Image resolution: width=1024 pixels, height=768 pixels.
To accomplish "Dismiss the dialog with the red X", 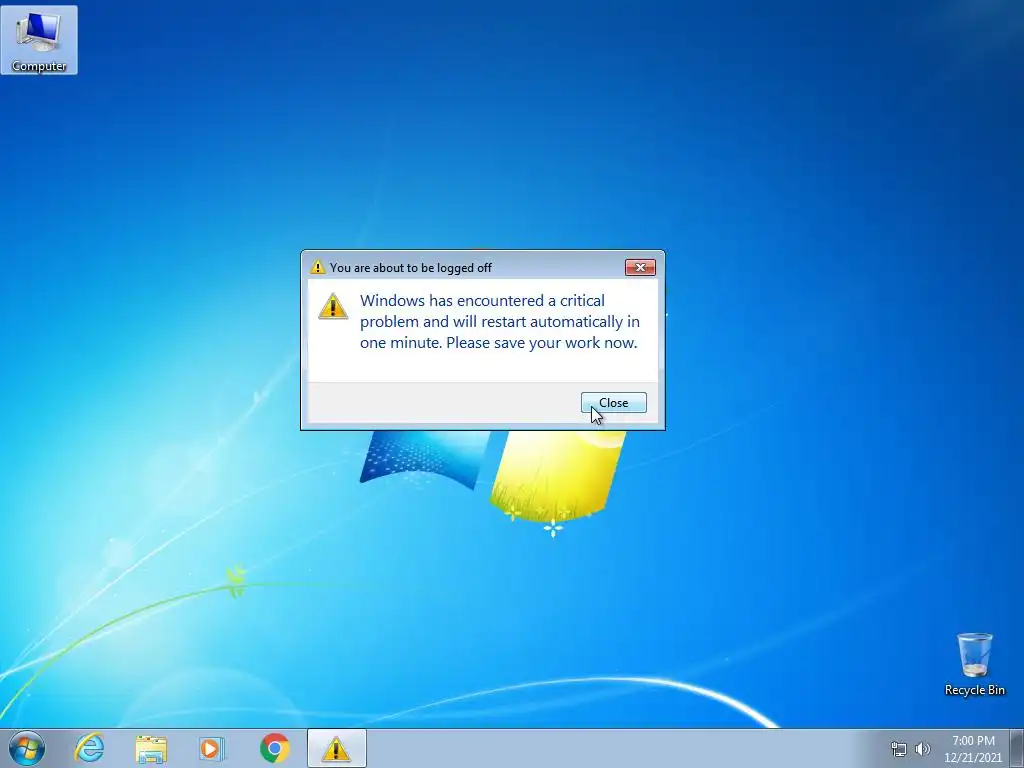I will pyautogui.click(x=640, y=267).
